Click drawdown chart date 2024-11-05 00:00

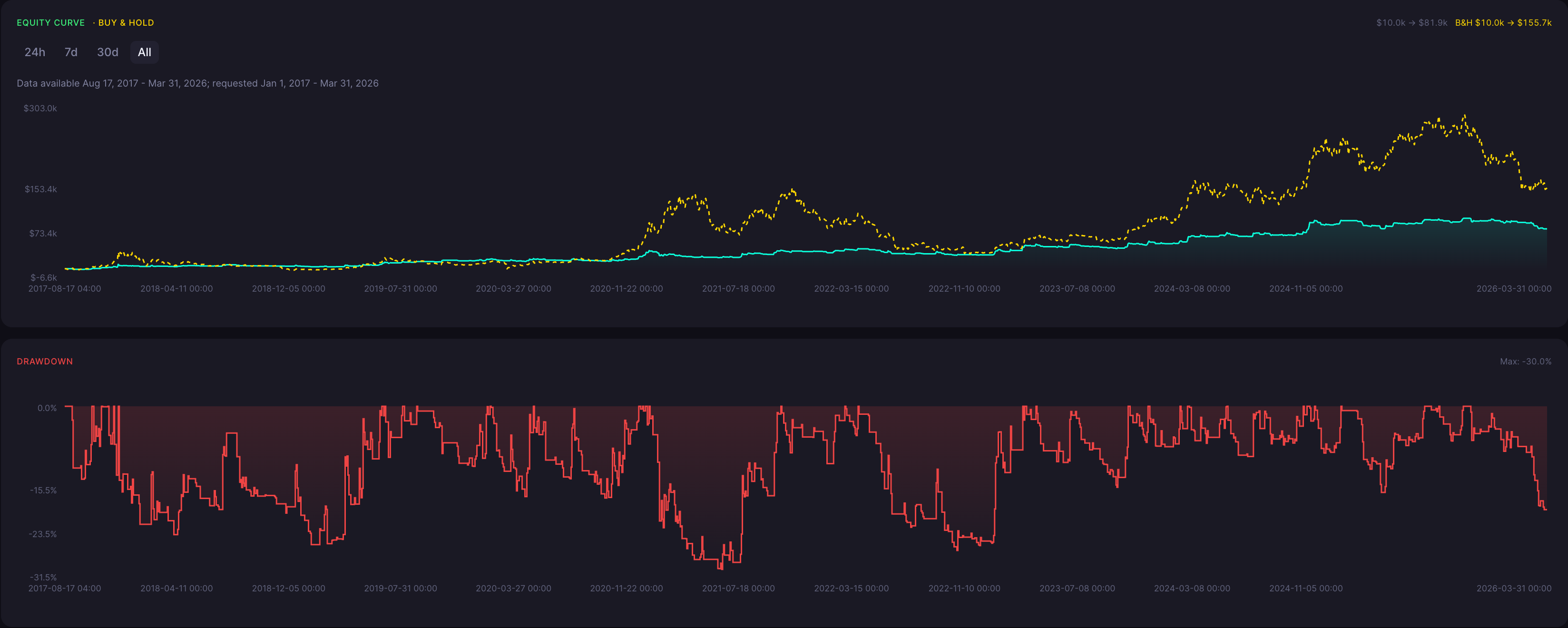click(x=1306, y=589)
